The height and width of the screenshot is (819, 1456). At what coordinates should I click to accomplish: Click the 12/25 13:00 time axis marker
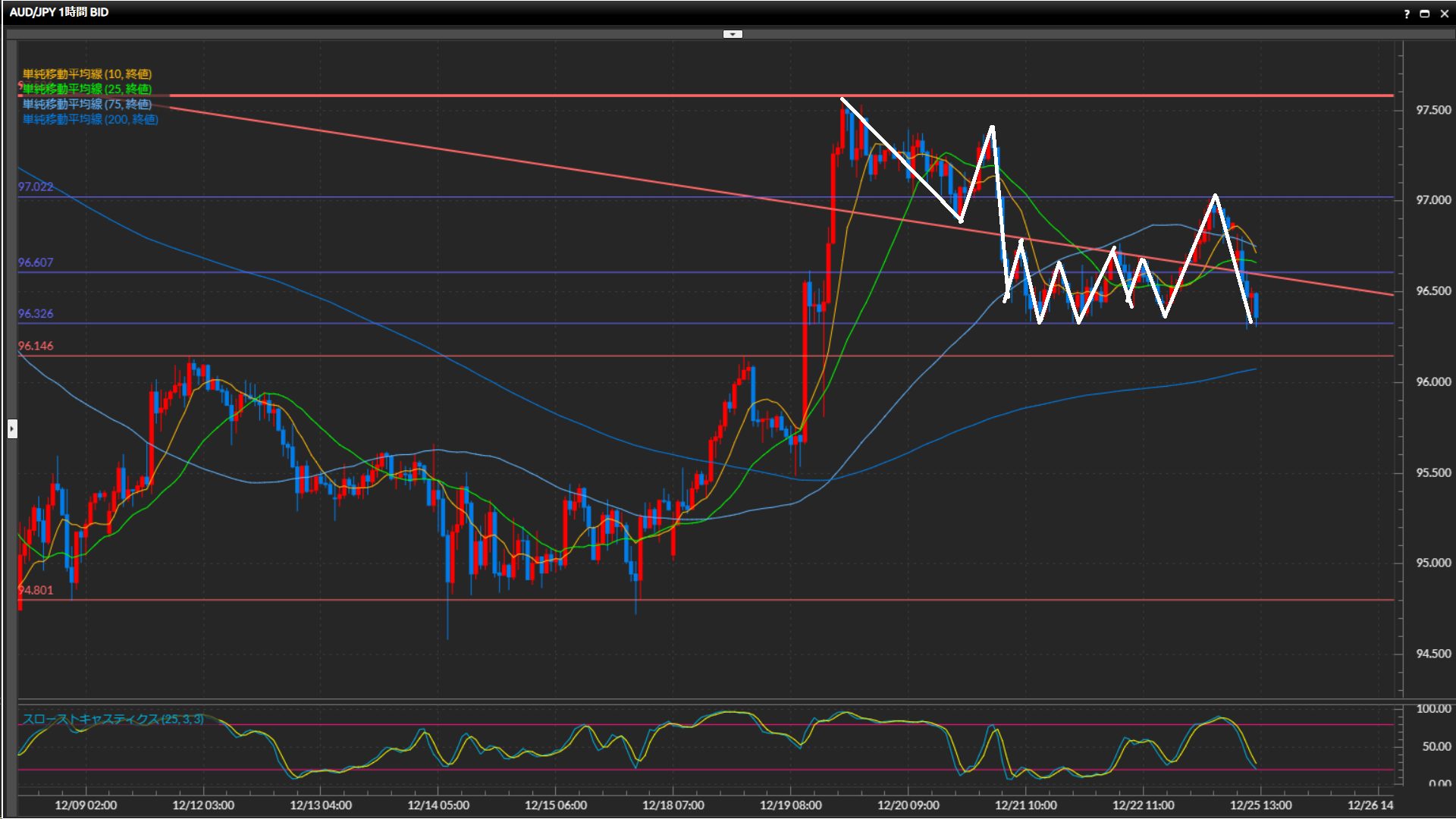tap(1260, 805)
